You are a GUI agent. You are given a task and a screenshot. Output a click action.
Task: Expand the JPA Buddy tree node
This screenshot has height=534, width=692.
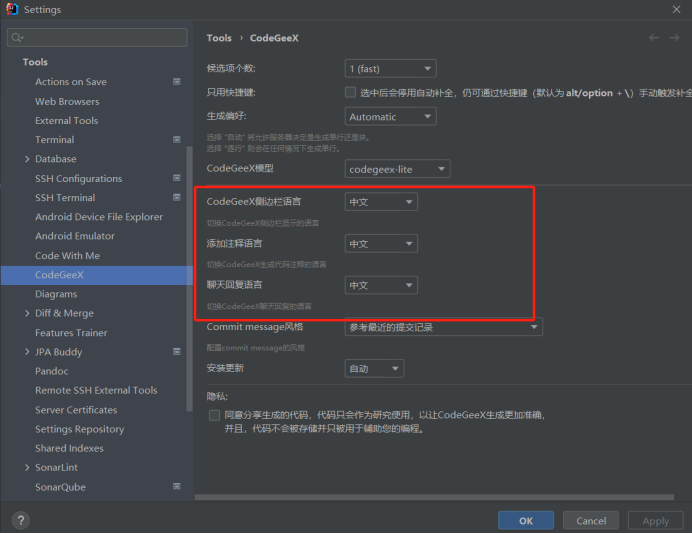tap(27, 352)
